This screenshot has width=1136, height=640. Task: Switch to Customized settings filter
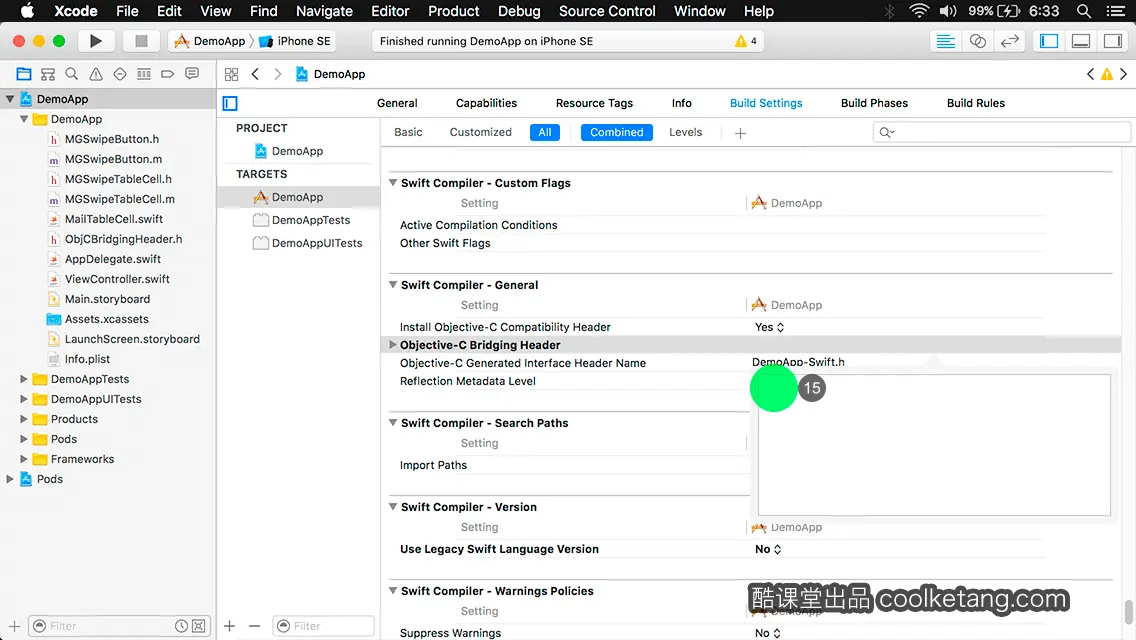480,133
